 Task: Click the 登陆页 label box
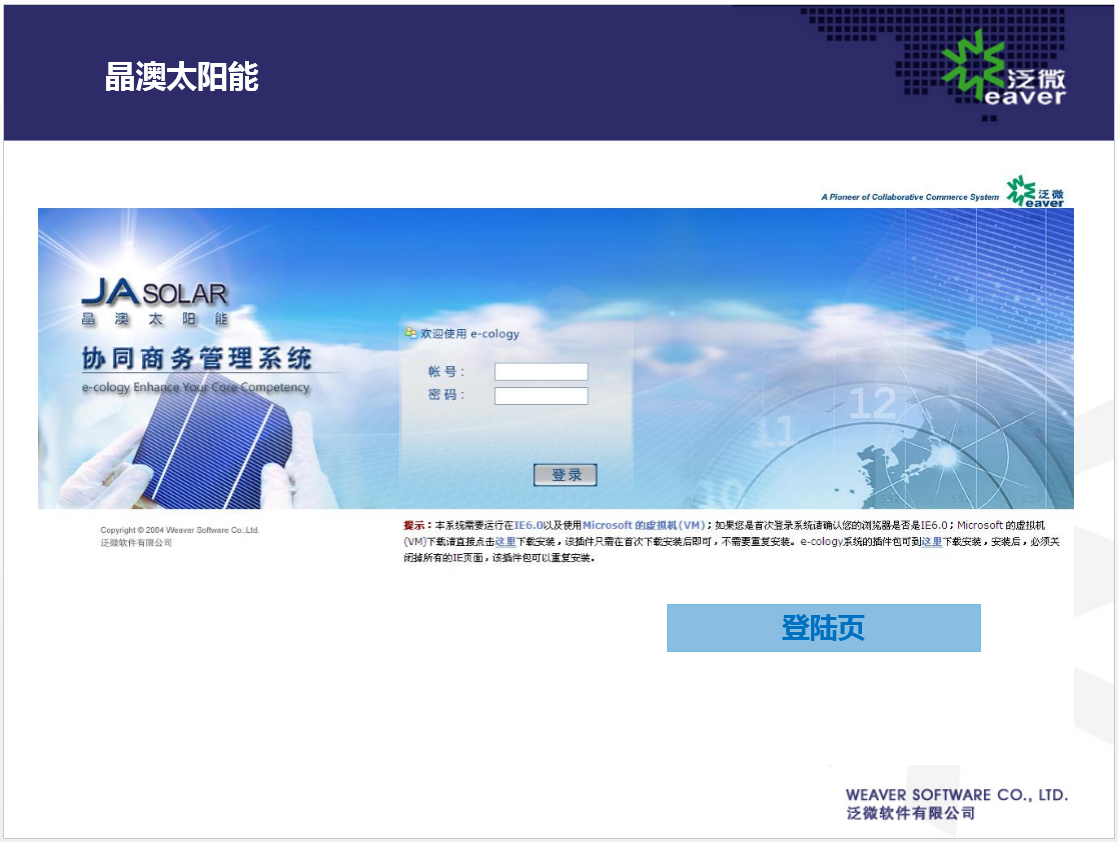824,628
